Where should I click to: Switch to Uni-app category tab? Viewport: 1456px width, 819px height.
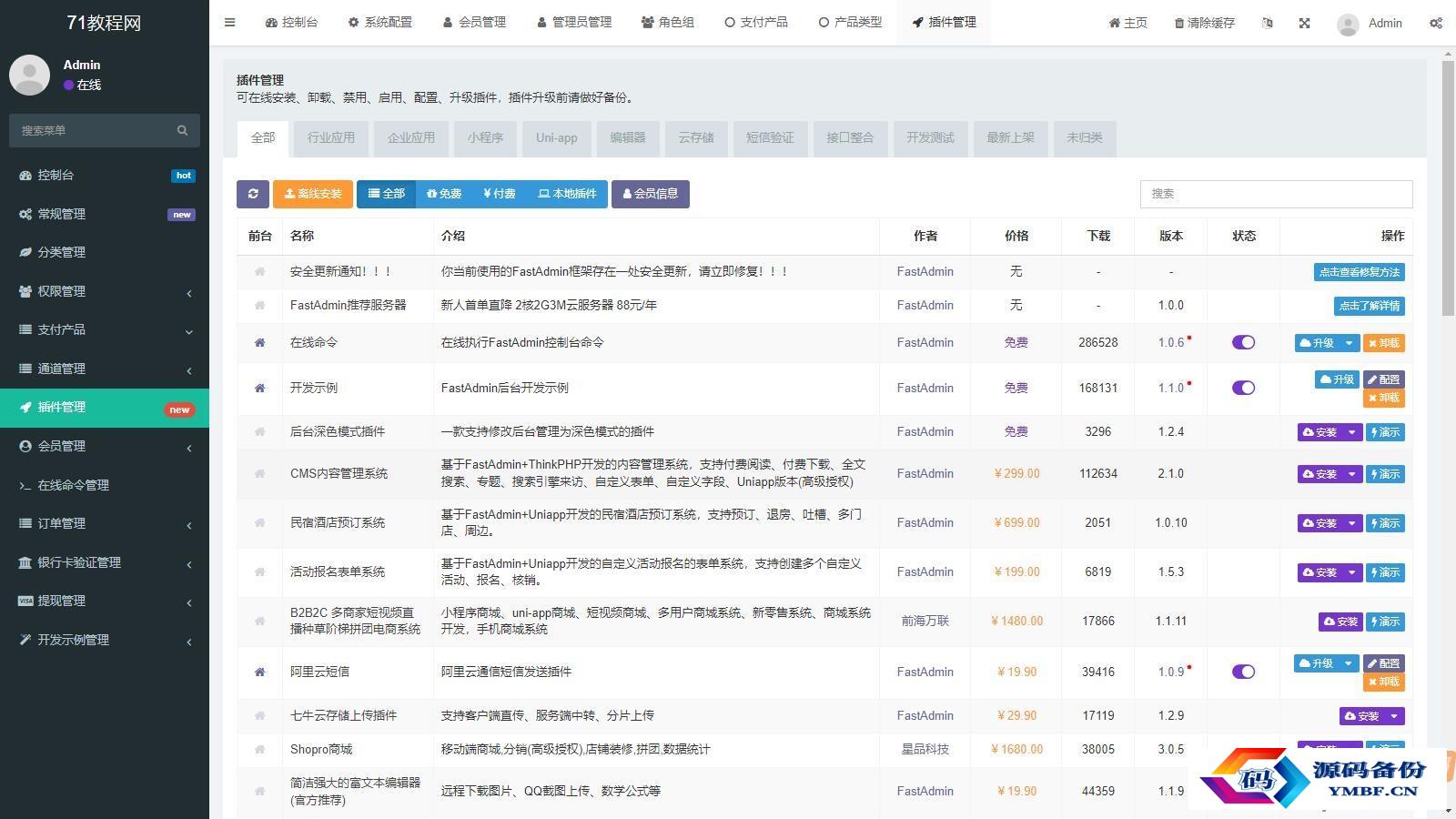click(x=557, y=138)
